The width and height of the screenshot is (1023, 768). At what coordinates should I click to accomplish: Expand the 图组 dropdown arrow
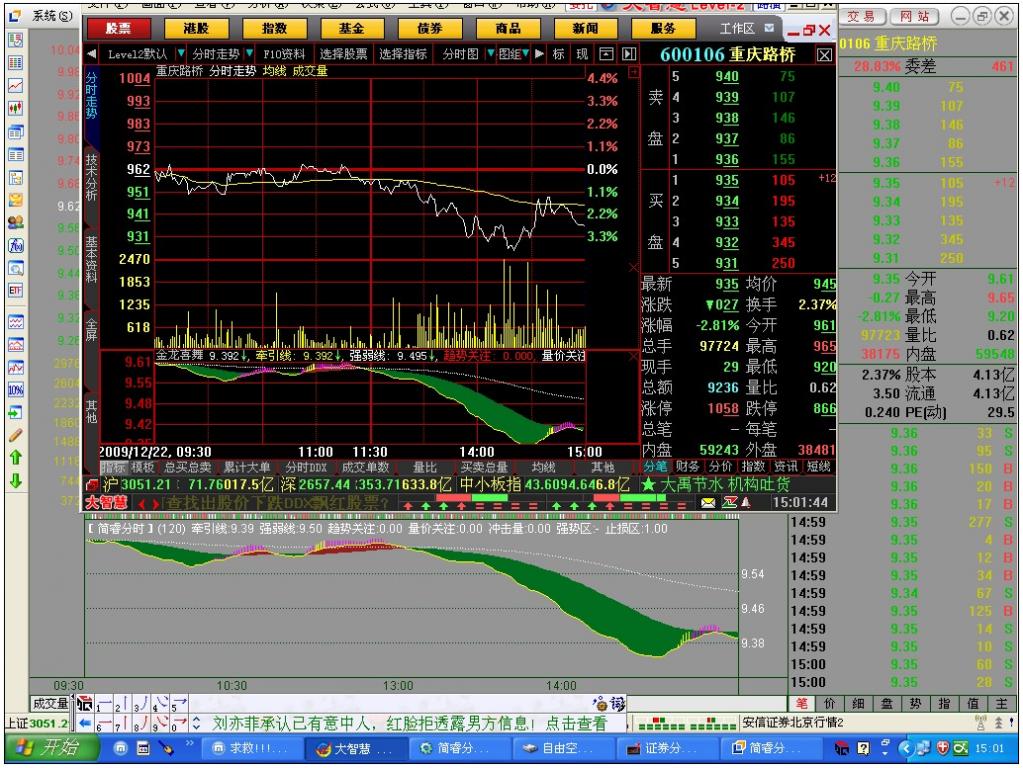[526, 54]
